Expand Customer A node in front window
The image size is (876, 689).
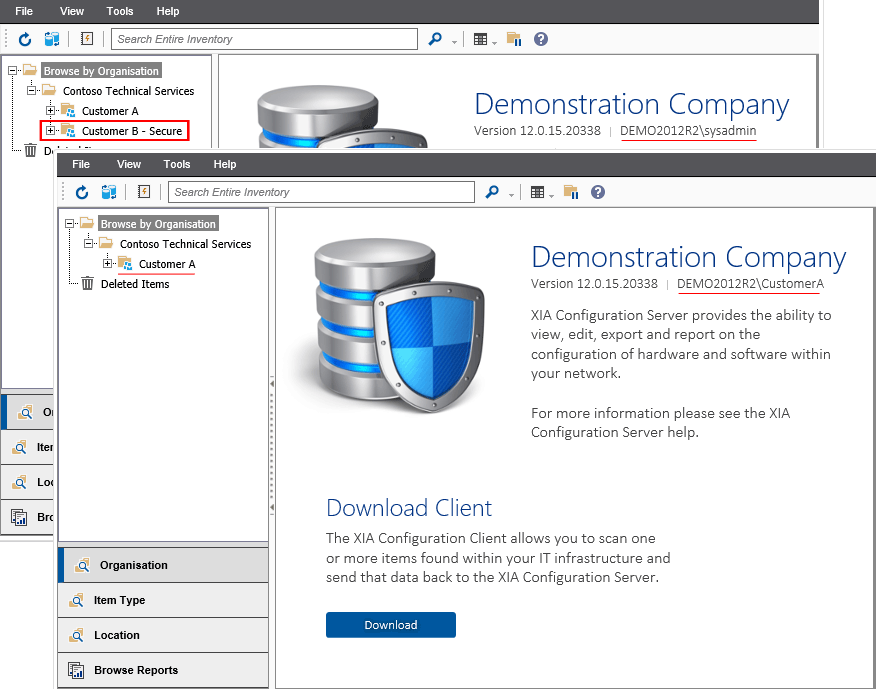point(107,263)
